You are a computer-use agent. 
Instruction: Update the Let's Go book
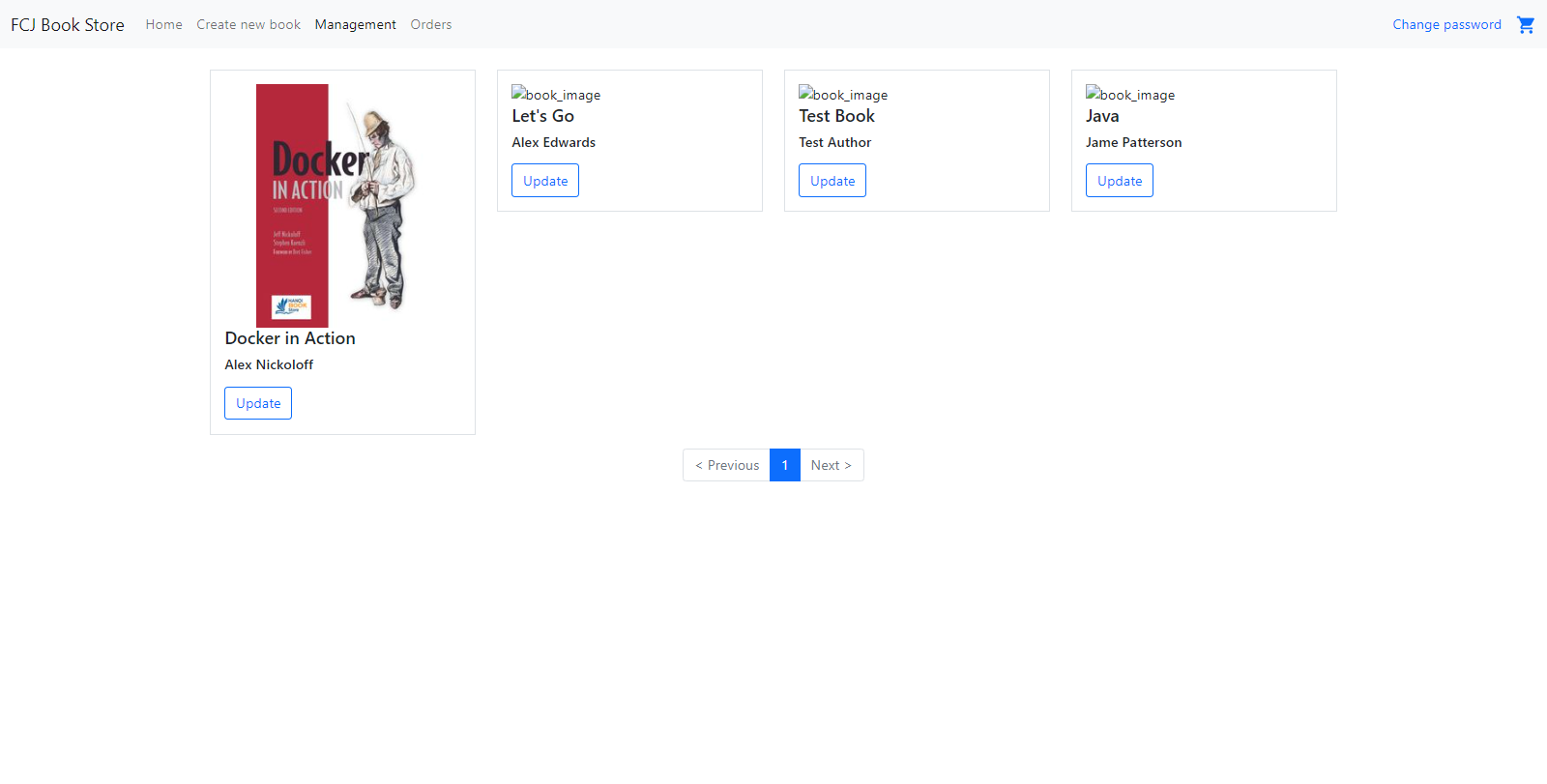click(545, 181)
